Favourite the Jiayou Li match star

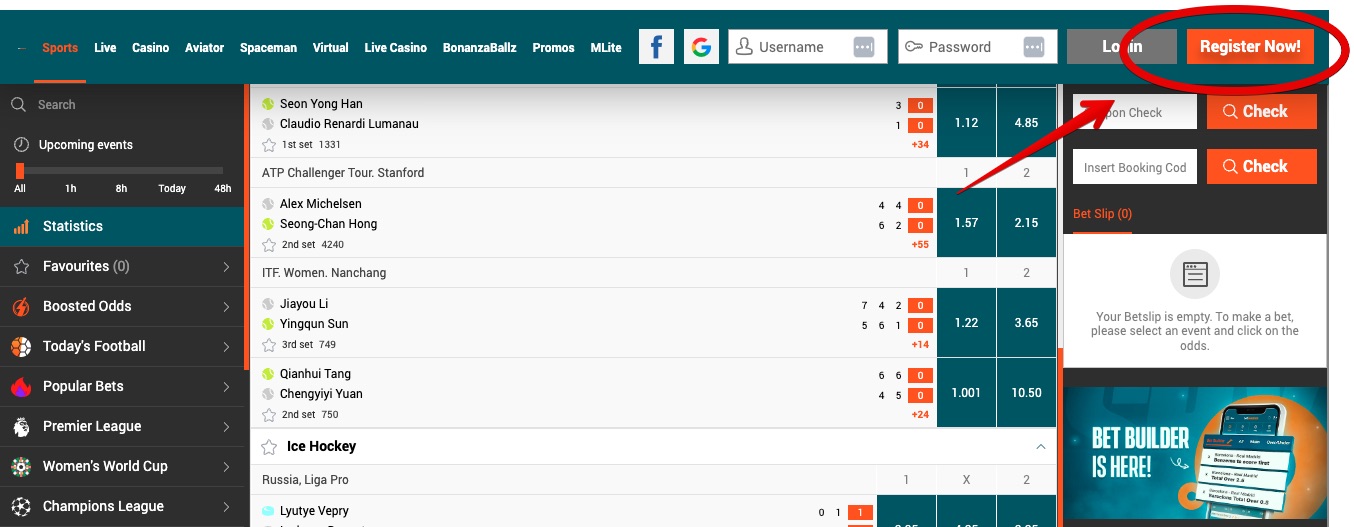268,345
